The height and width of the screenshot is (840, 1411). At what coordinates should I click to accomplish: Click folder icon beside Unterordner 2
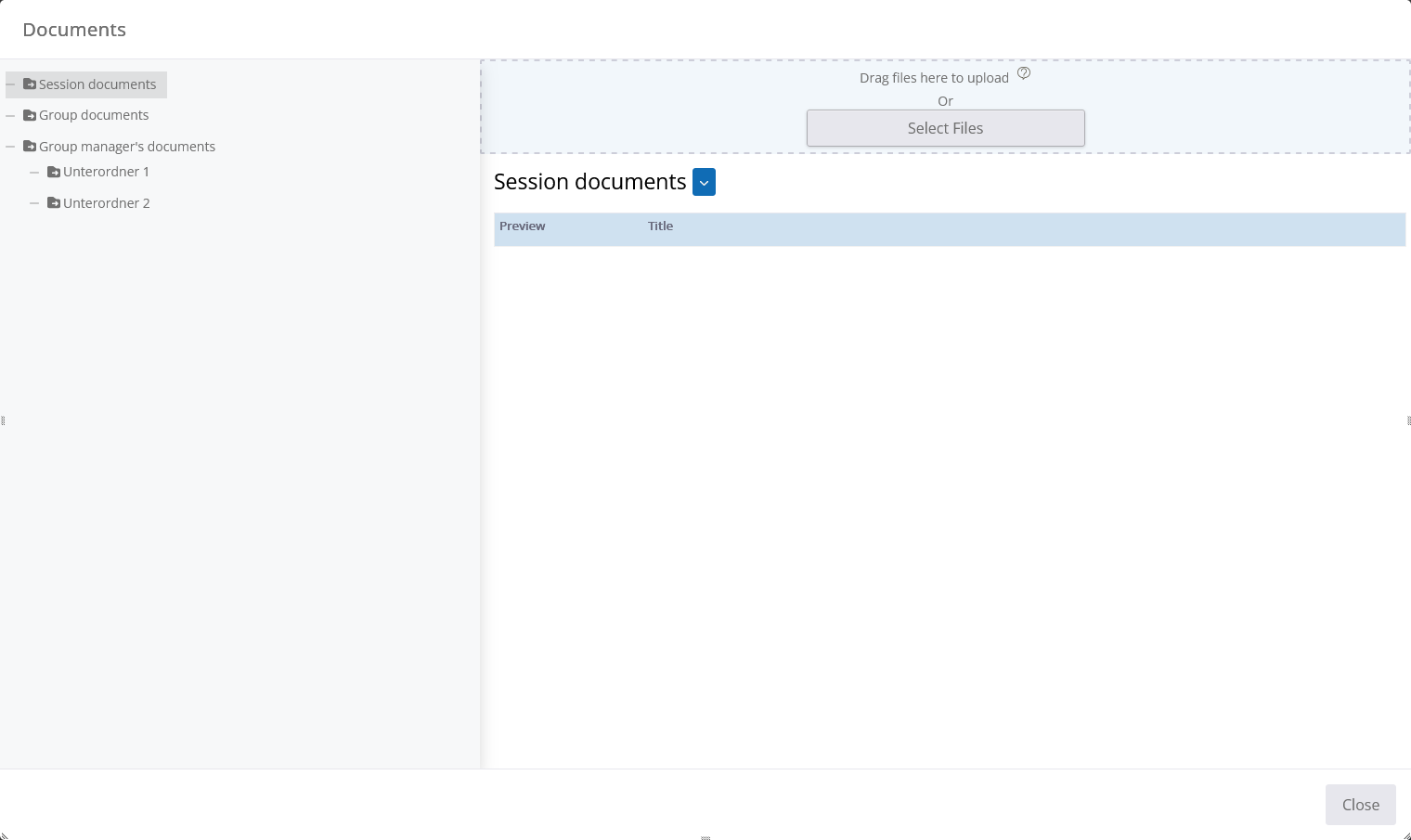click(x=54, y=203)
